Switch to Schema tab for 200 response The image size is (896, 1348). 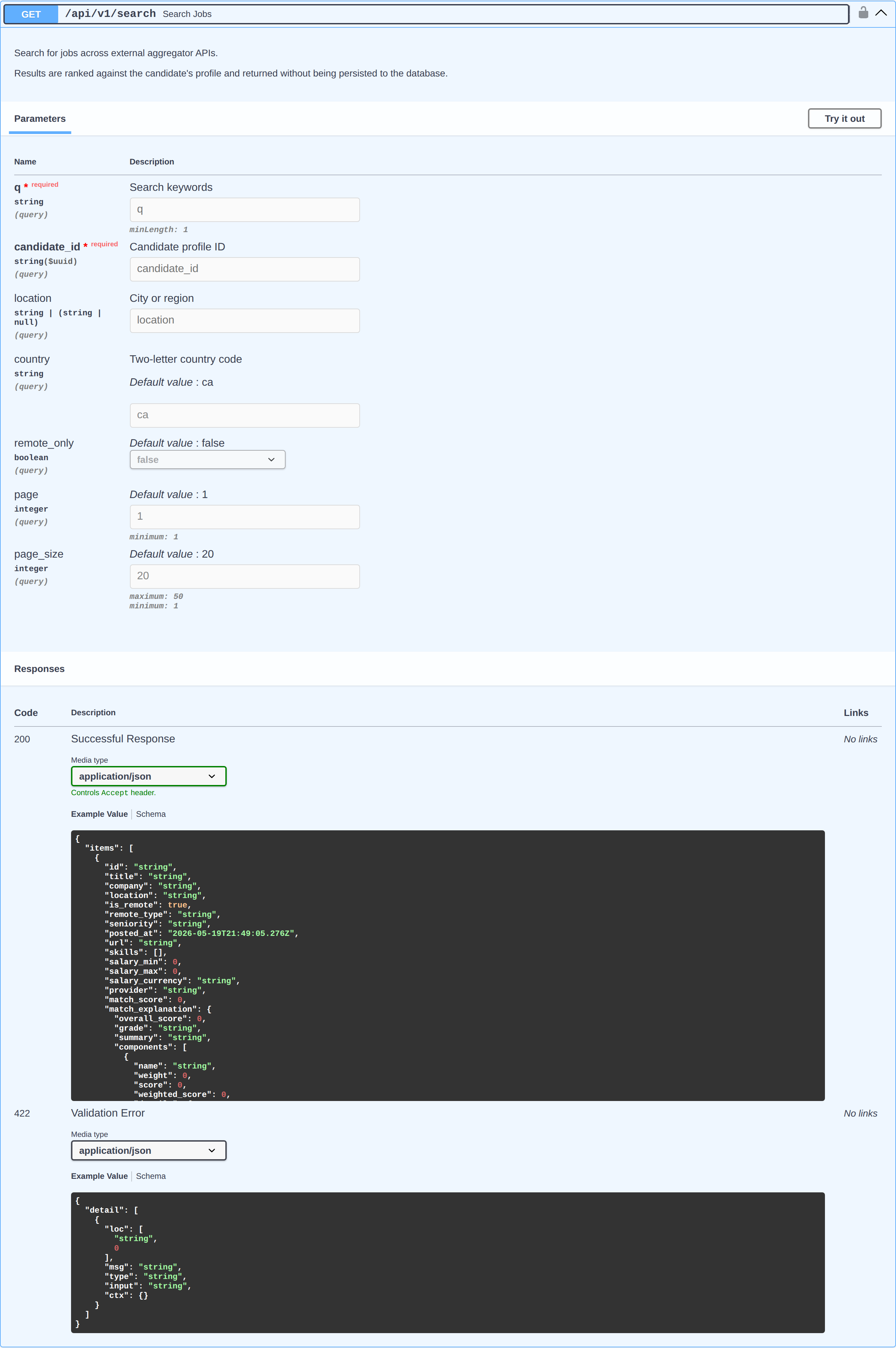(x=151, y=814)
